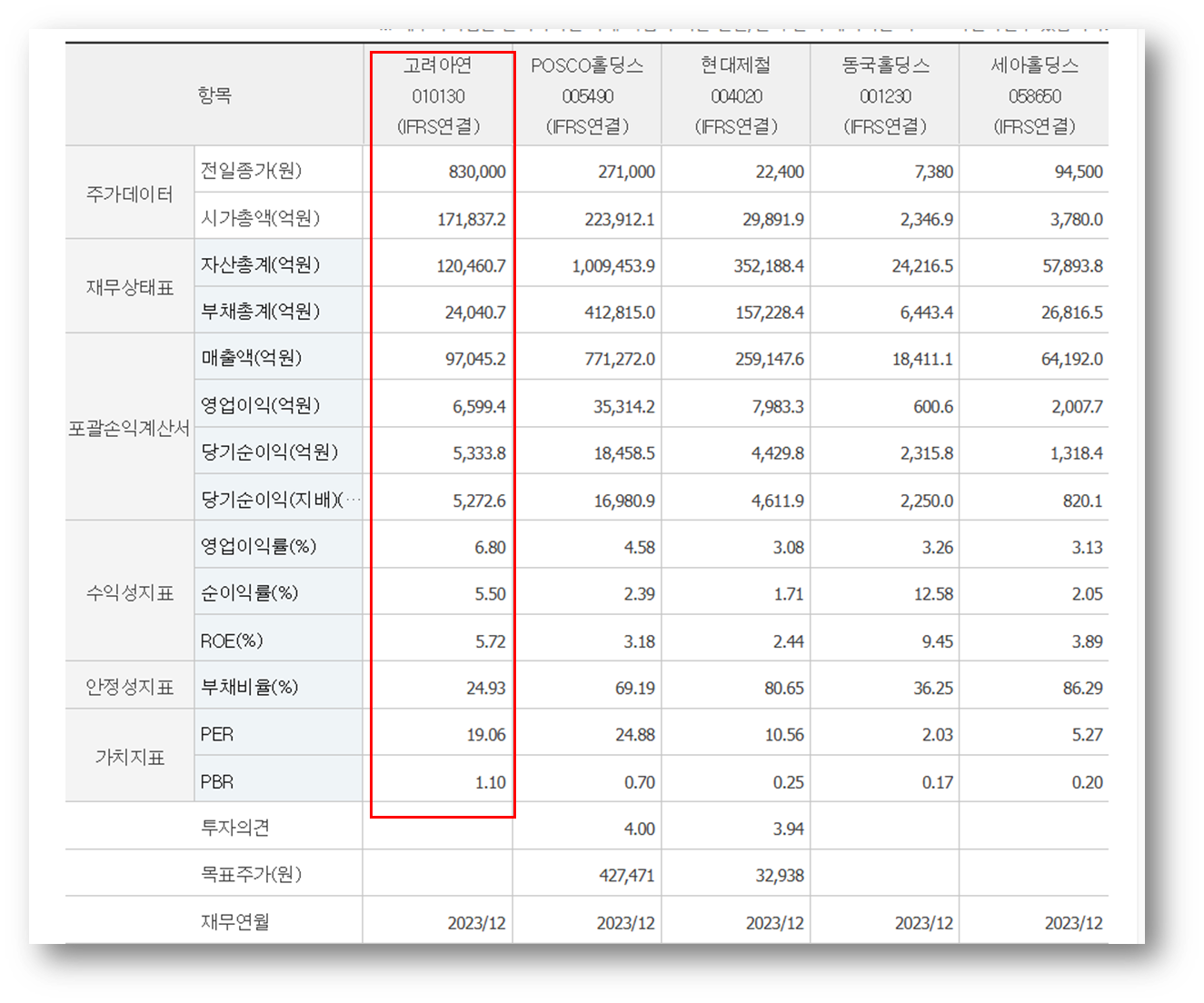The height and width of the screenshot is (1003, 1204).
Task: Select 현대제철 investment opinion 3.94
Action: pos(789,829)
